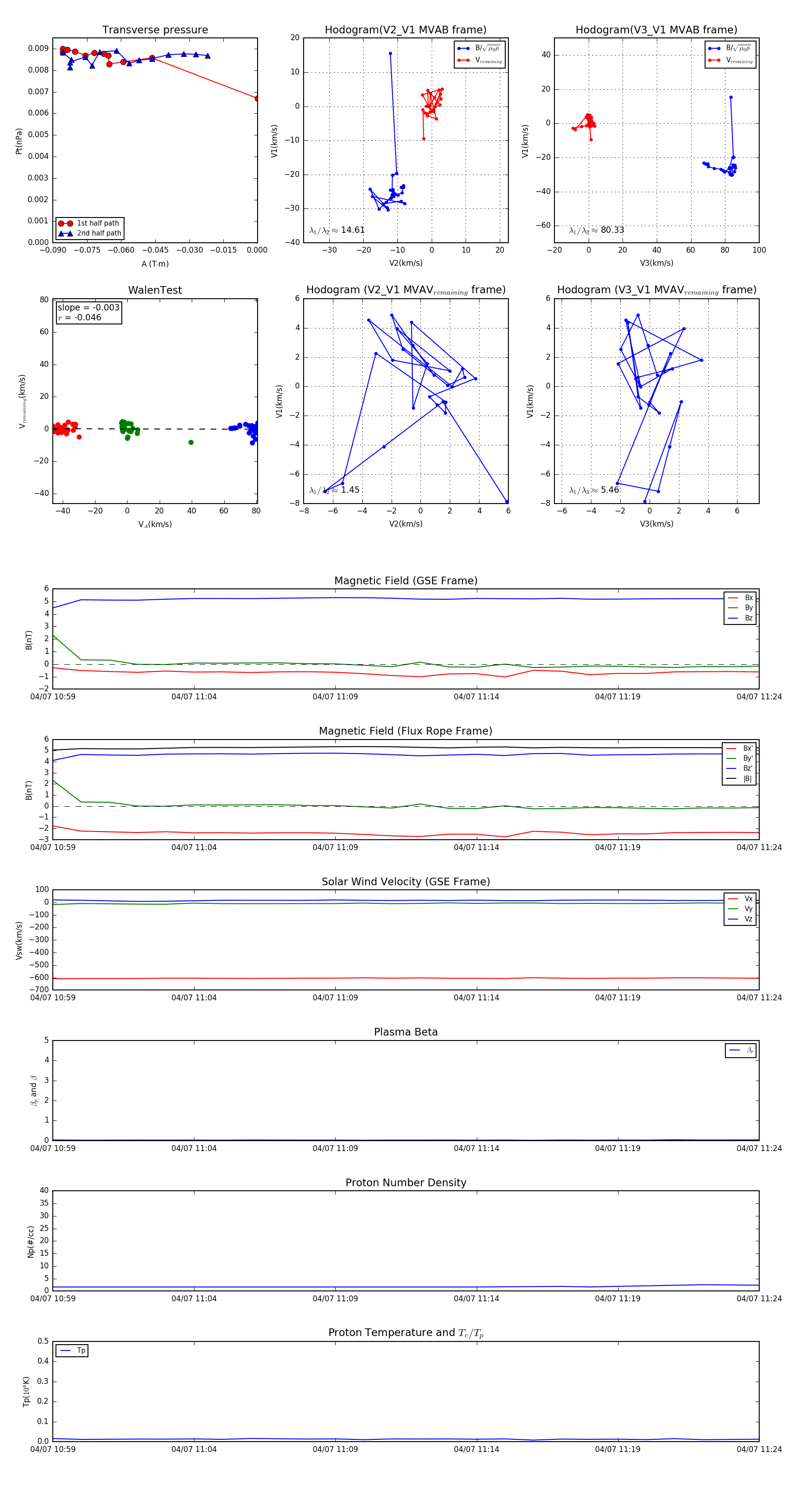Click the 'A (T·m)' x-axis label
Screen dimensions: 812x1489
[x=155, y=264]
